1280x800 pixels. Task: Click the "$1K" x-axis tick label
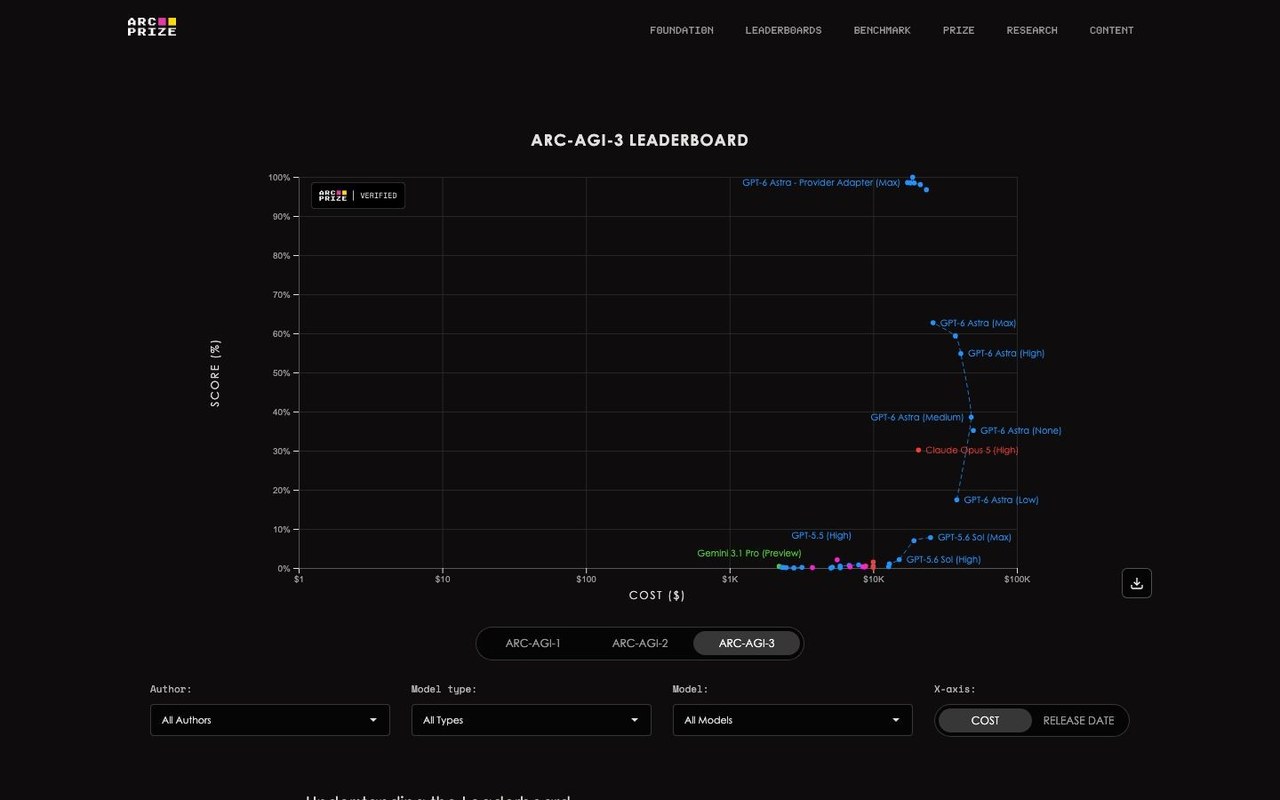pos(730,580)
